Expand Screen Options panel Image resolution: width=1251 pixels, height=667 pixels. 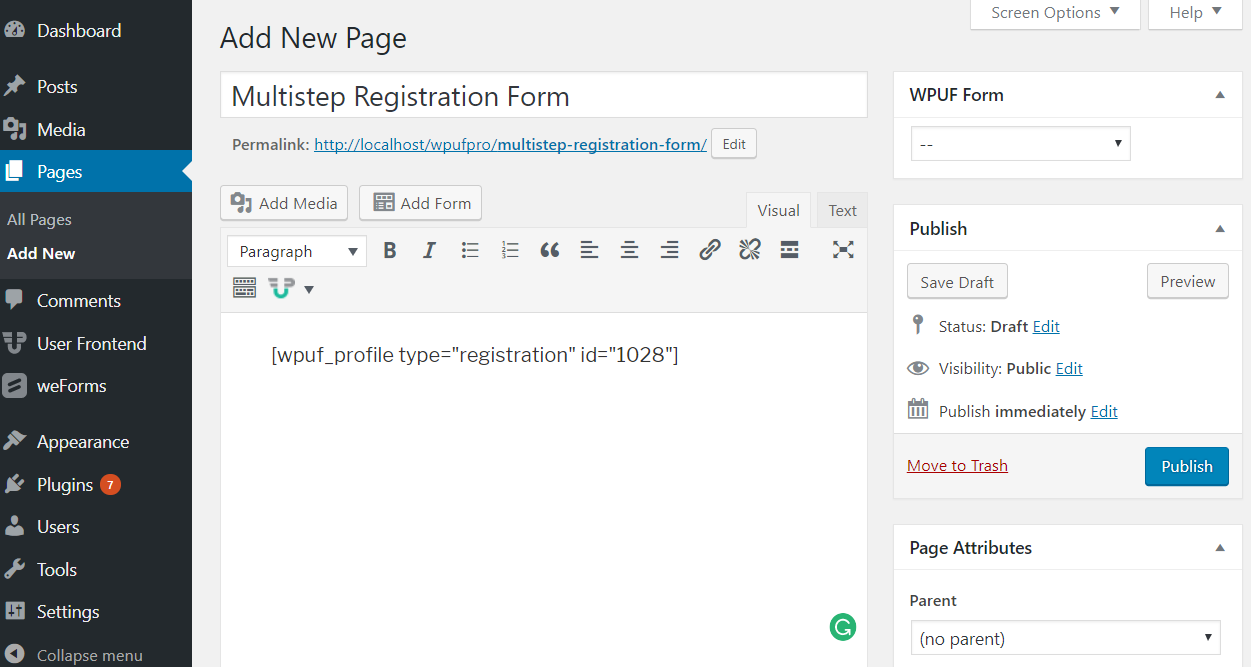coord(1055,13)
